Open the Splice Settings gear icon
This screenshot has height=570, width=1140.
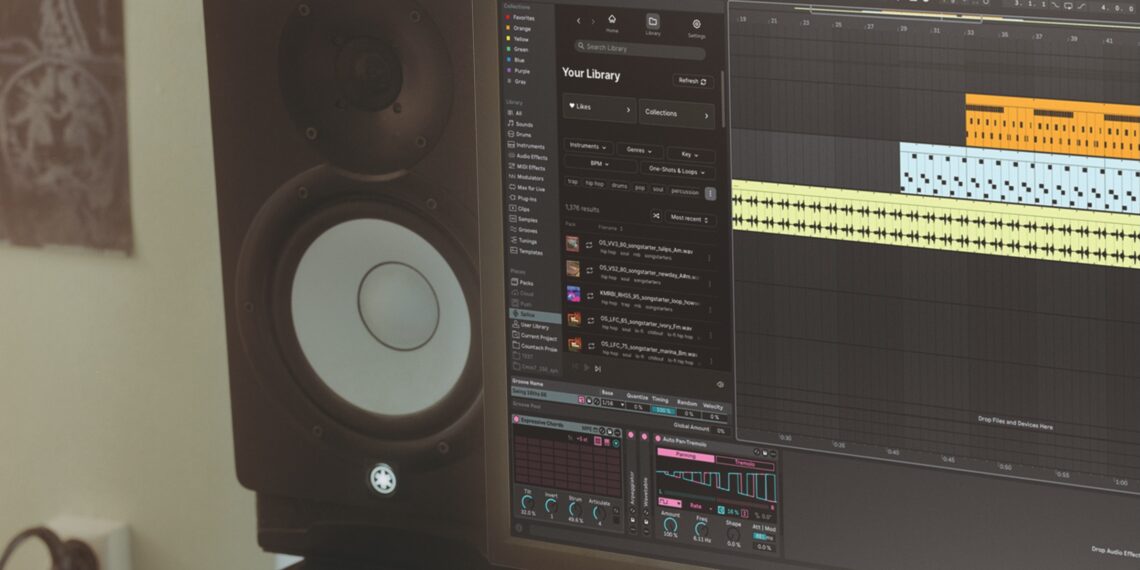pos(697,24)
